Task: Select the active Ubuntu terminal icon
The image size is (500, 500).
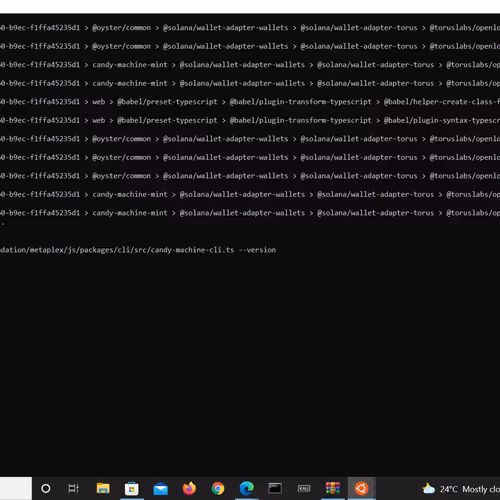Action: pos(361,489)
